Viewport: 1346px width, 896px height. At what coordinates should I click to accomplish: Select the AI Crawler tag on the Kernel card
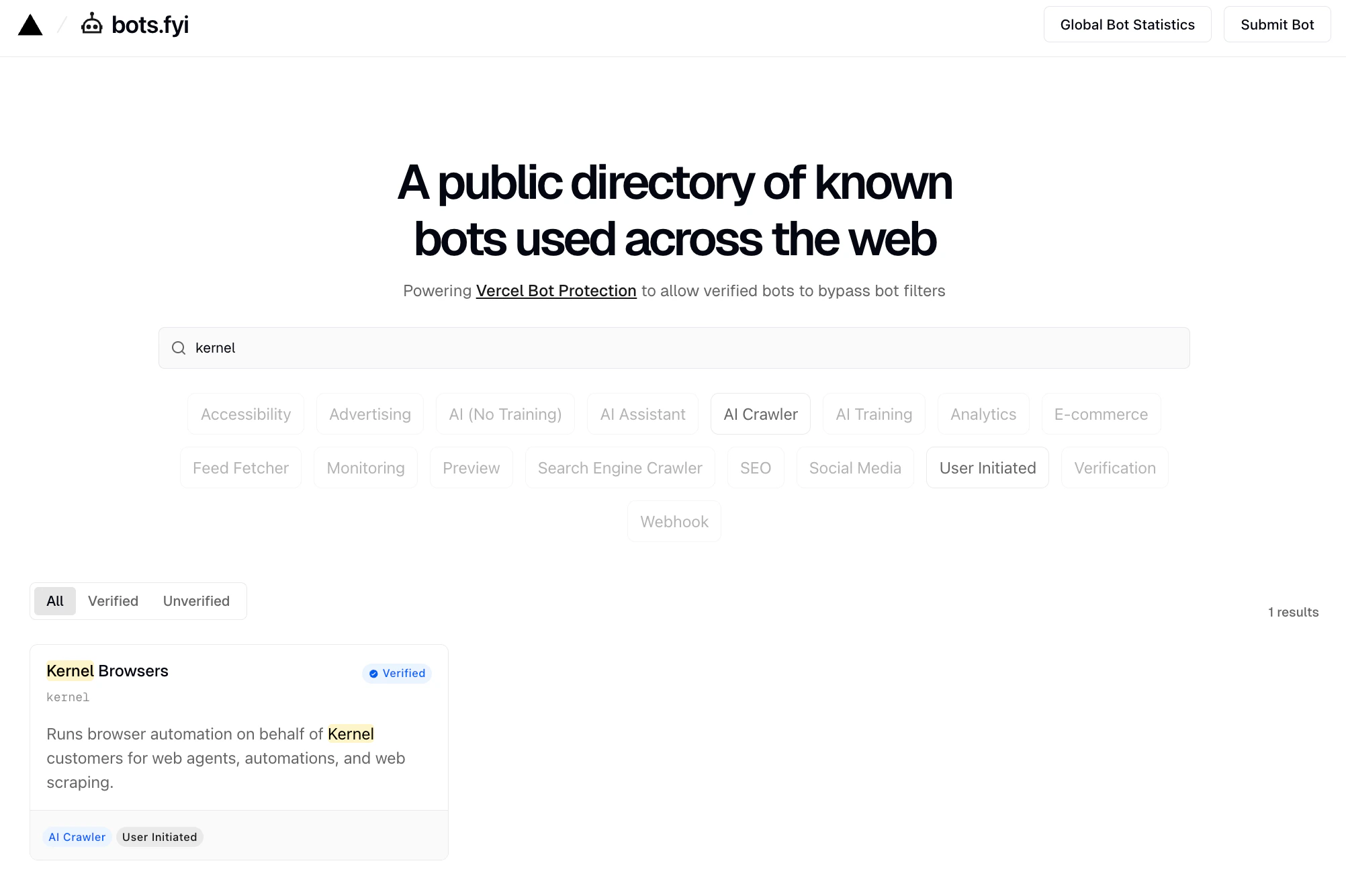pos(77,837)
